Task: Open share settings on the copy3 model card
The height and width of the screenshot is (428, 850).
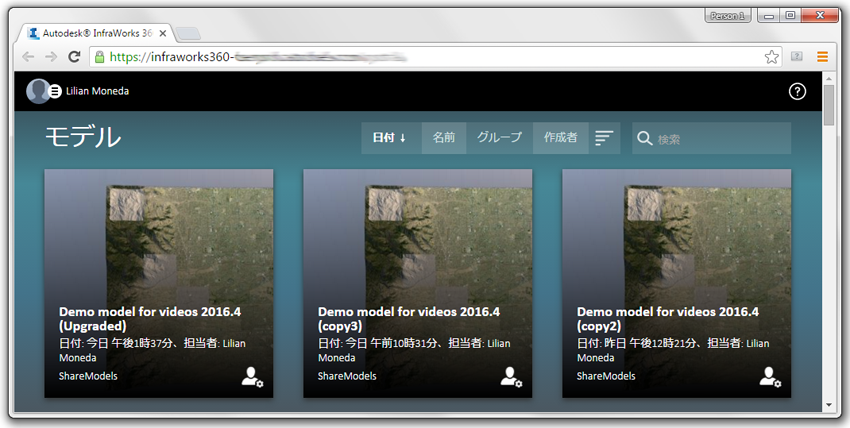Action: [x=511, y=377]
